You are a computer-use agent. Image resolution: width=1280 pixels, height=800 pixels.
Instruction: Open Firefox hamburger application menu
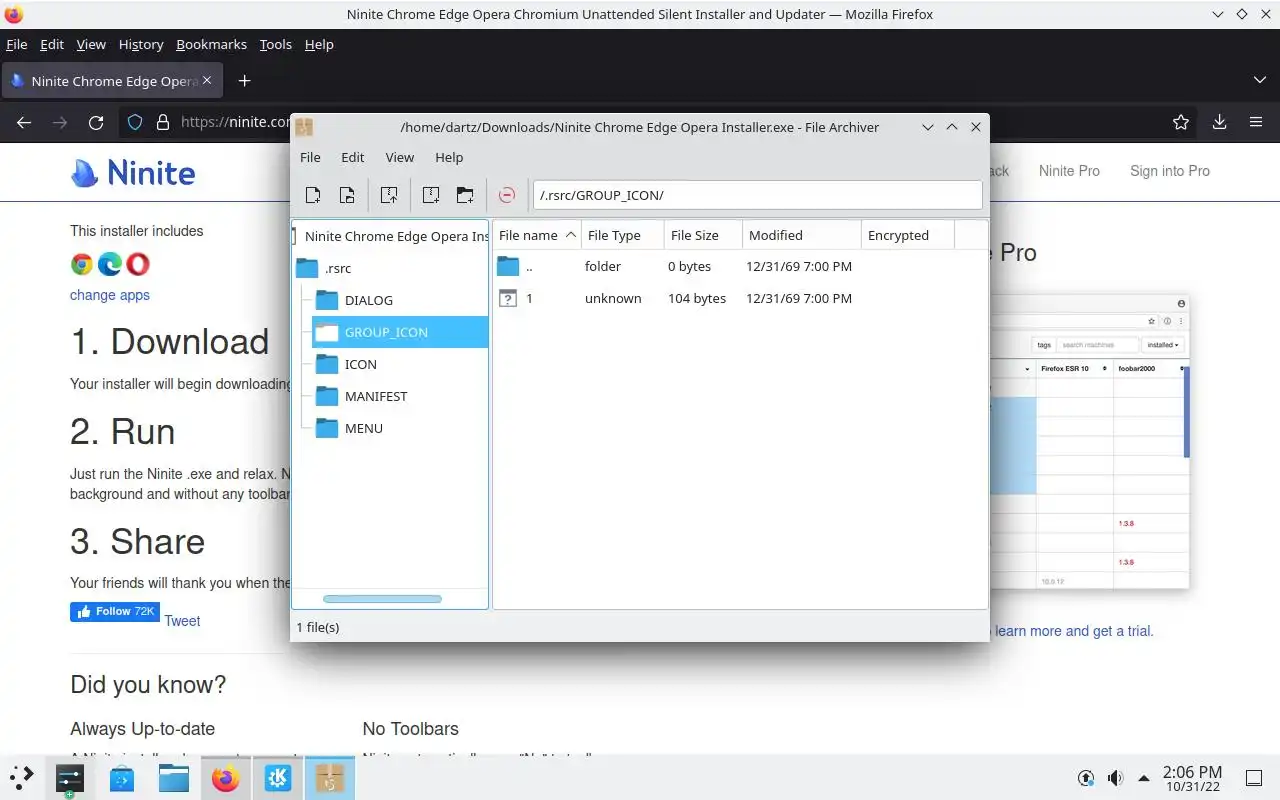(x=1256, y=122)
